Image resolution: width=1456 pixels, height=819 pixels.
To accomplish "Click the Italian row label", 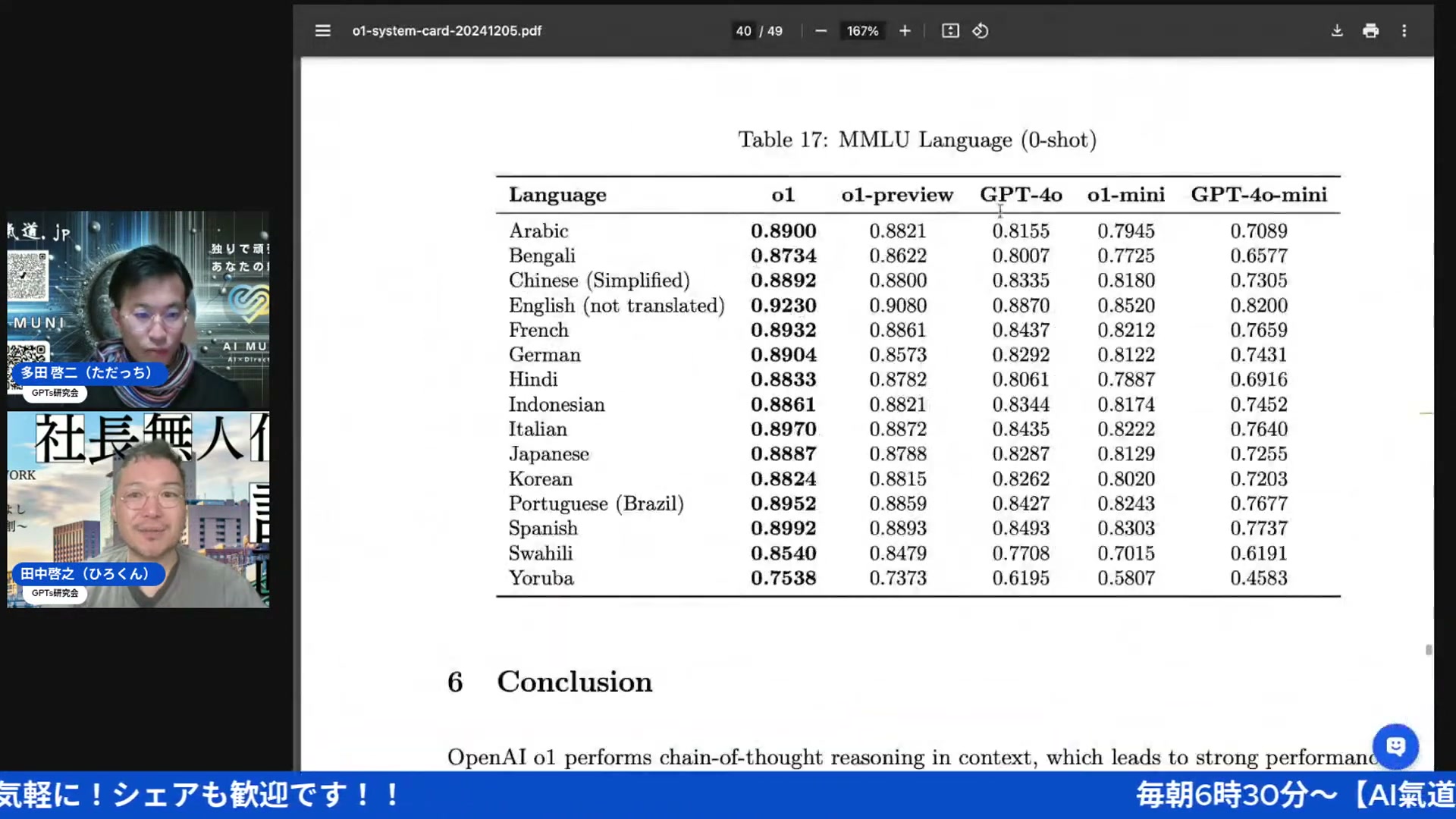I will pyautogui.click(x=538, y=429).
